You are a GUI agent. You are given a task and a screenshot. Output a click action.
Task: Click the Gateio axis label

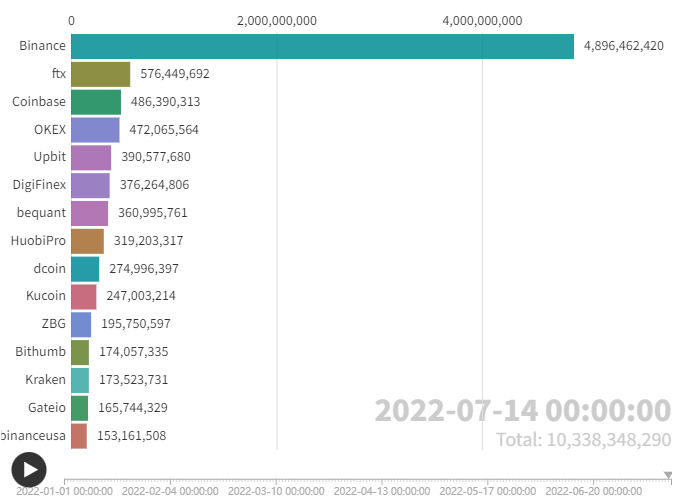(47, 407)
